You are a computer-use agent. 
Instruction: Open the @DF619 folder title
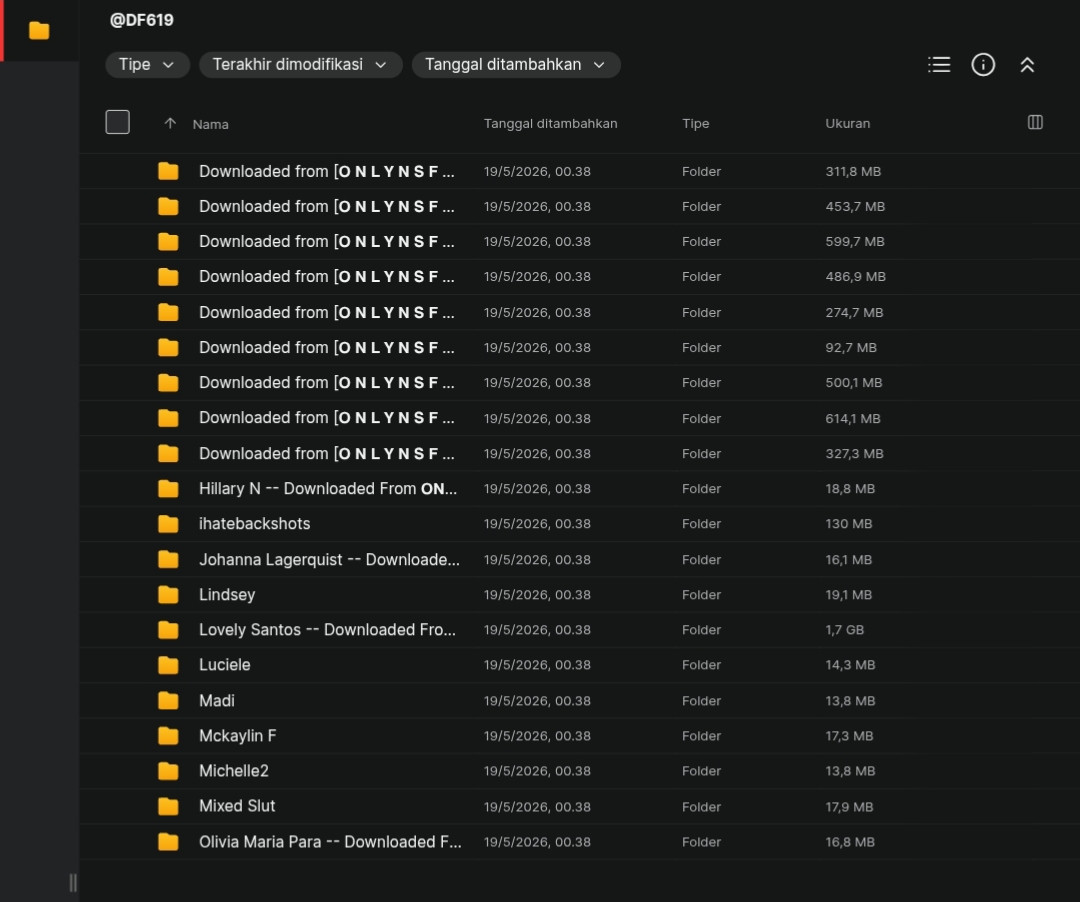pos(141,20)
